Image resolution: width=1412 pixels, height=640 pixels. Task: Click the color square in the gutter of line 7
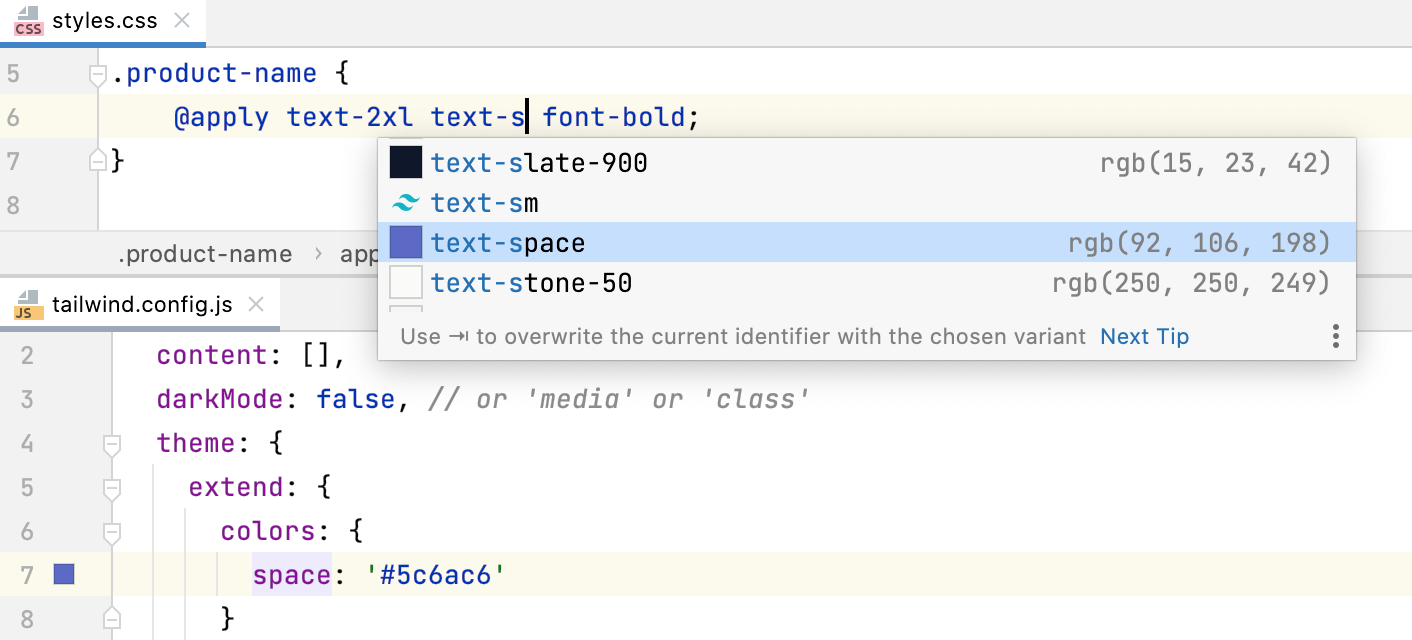coord(64,574)
